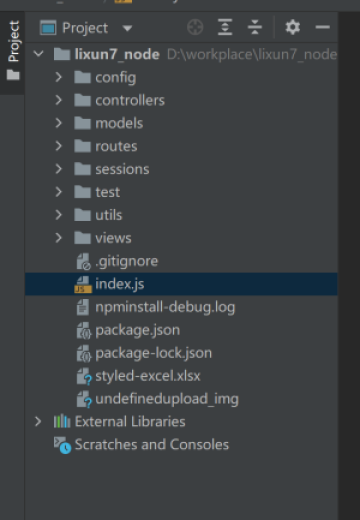Viewport: 360px width, 520px height.
Task: Collapse the lixun7_node root chevron
Action: tap(39, 54)
